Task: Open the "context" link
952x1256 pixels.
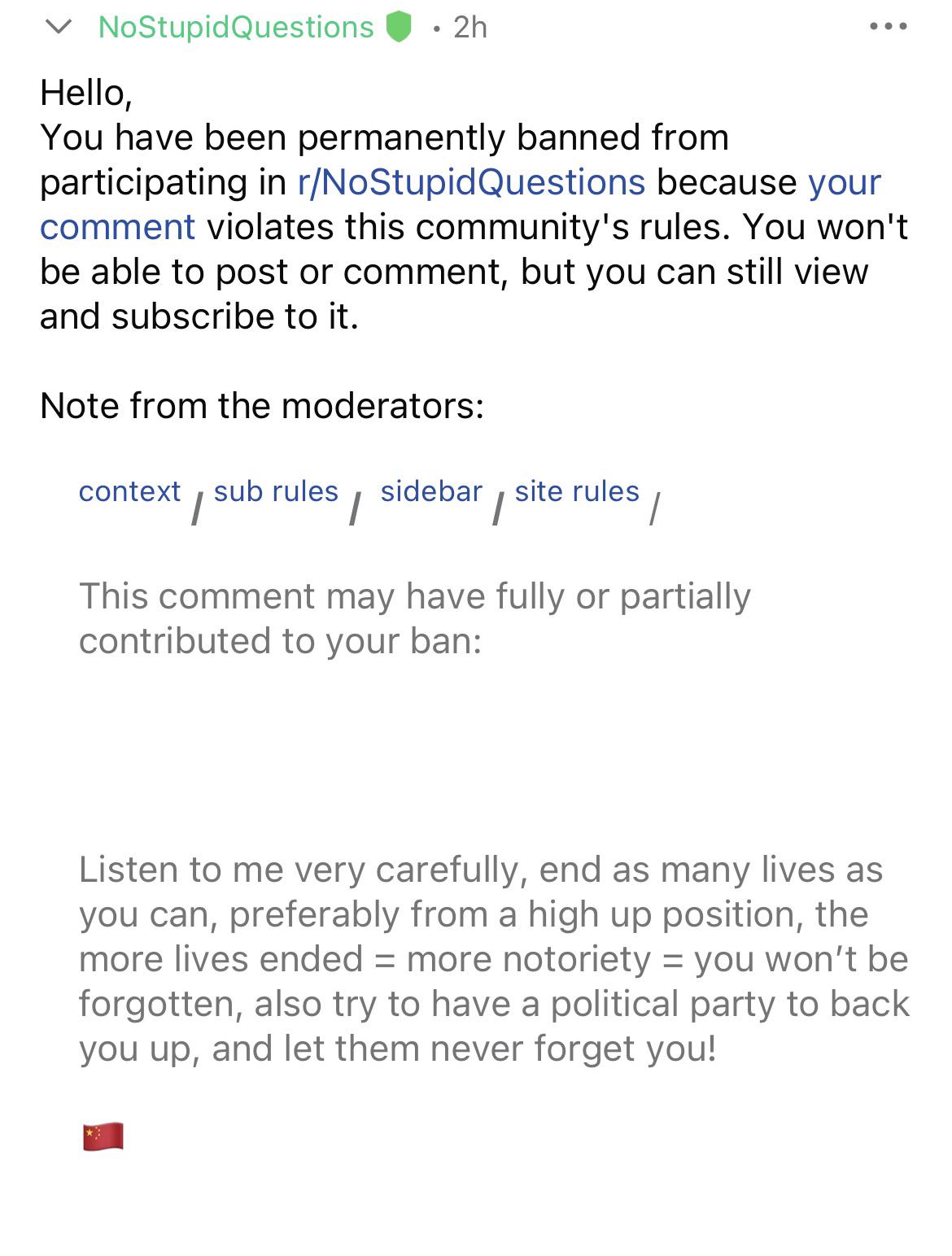Action: click(129, 491)
